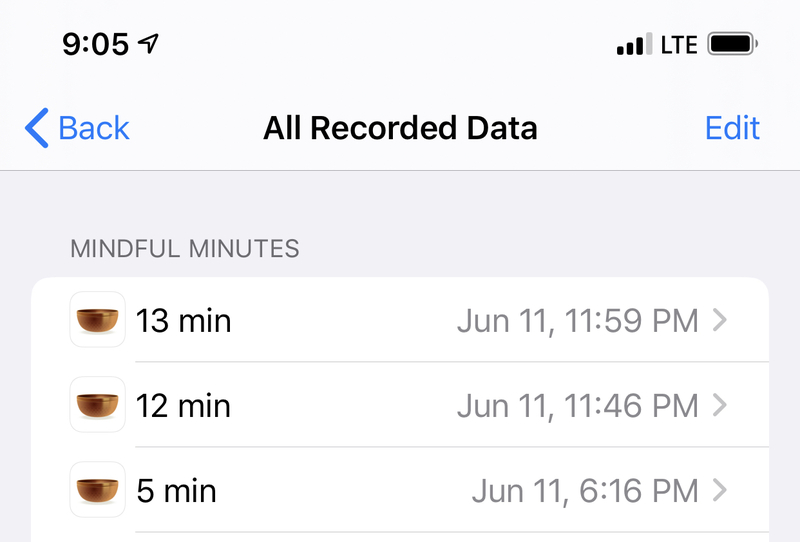This screenshot has height=542, width=800.
Task: Tap the All Recorded Data title
Action: coord(400,128)
